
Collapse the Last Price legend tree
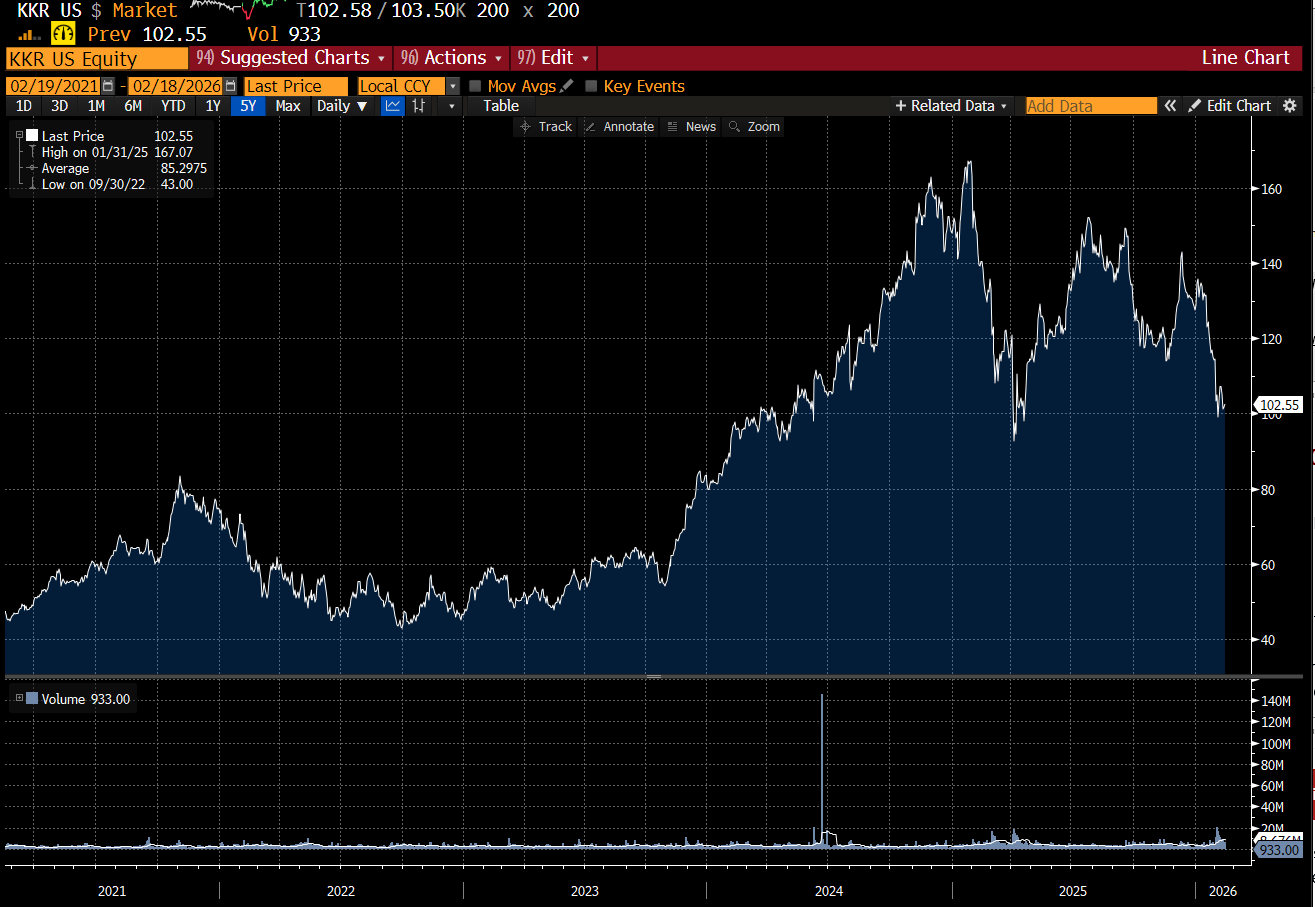[x=19, y=135]
